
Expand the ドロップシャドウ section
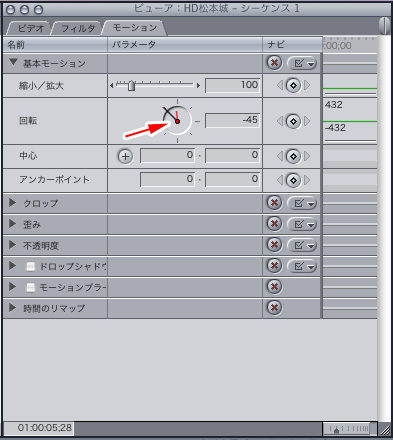[x=12, y=266]
